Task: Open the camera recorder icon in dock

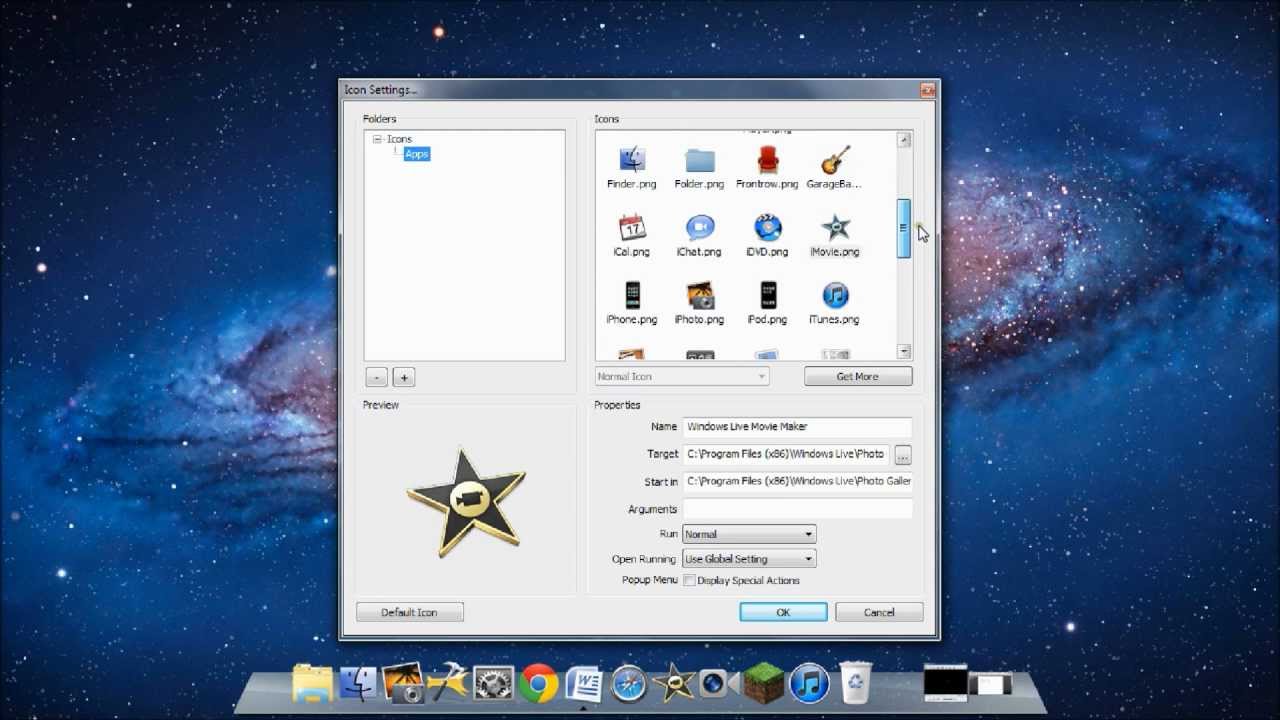Action: (x=719, y=683)
